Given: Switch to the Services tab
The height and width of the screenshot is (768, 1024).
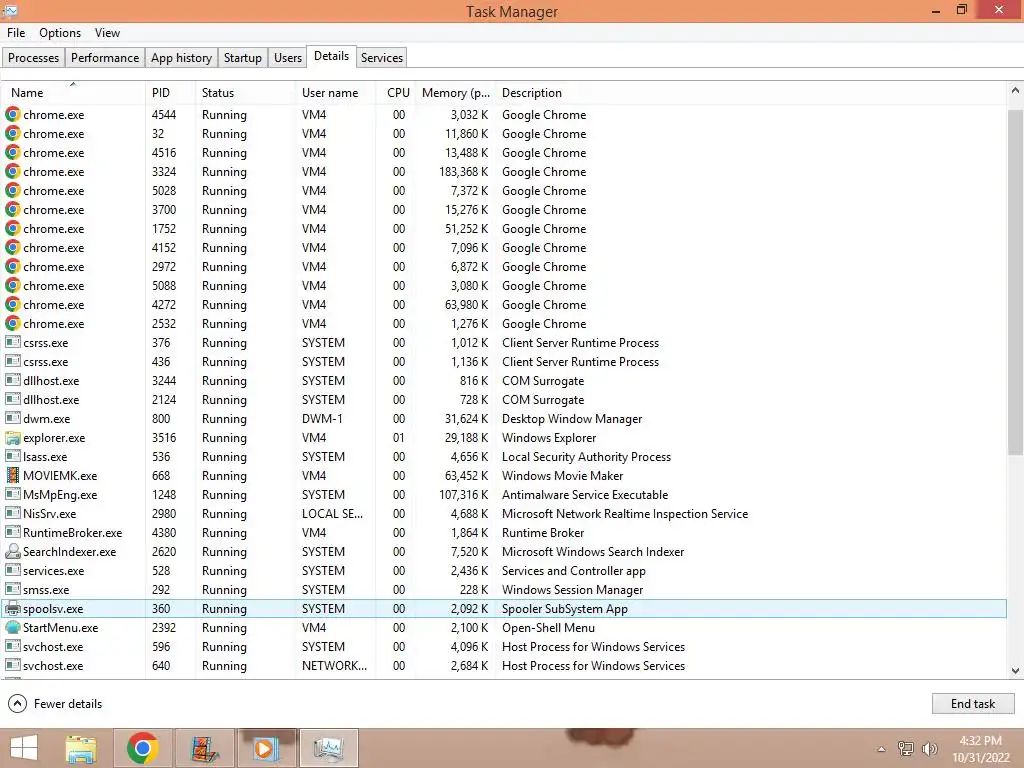Looking at the screenshot, I should pyautogui.click(x=381, y=57).
